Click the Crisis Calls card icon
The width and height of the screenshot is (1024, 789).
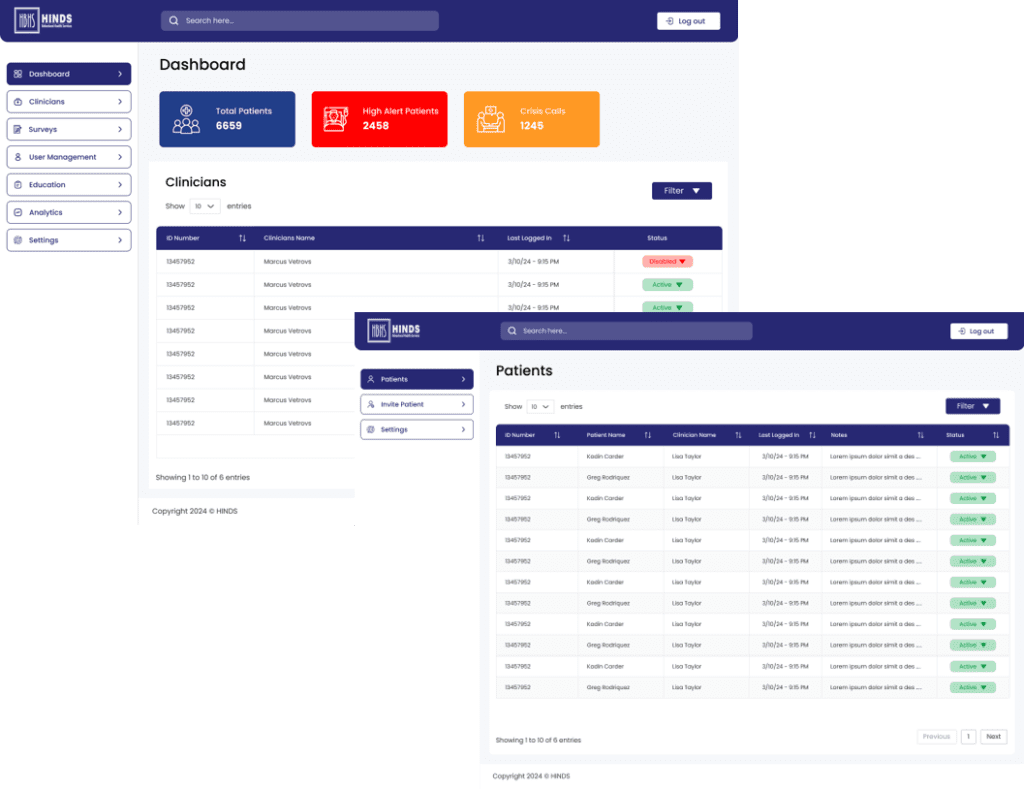pyautogui.click(x=490, y=119)
